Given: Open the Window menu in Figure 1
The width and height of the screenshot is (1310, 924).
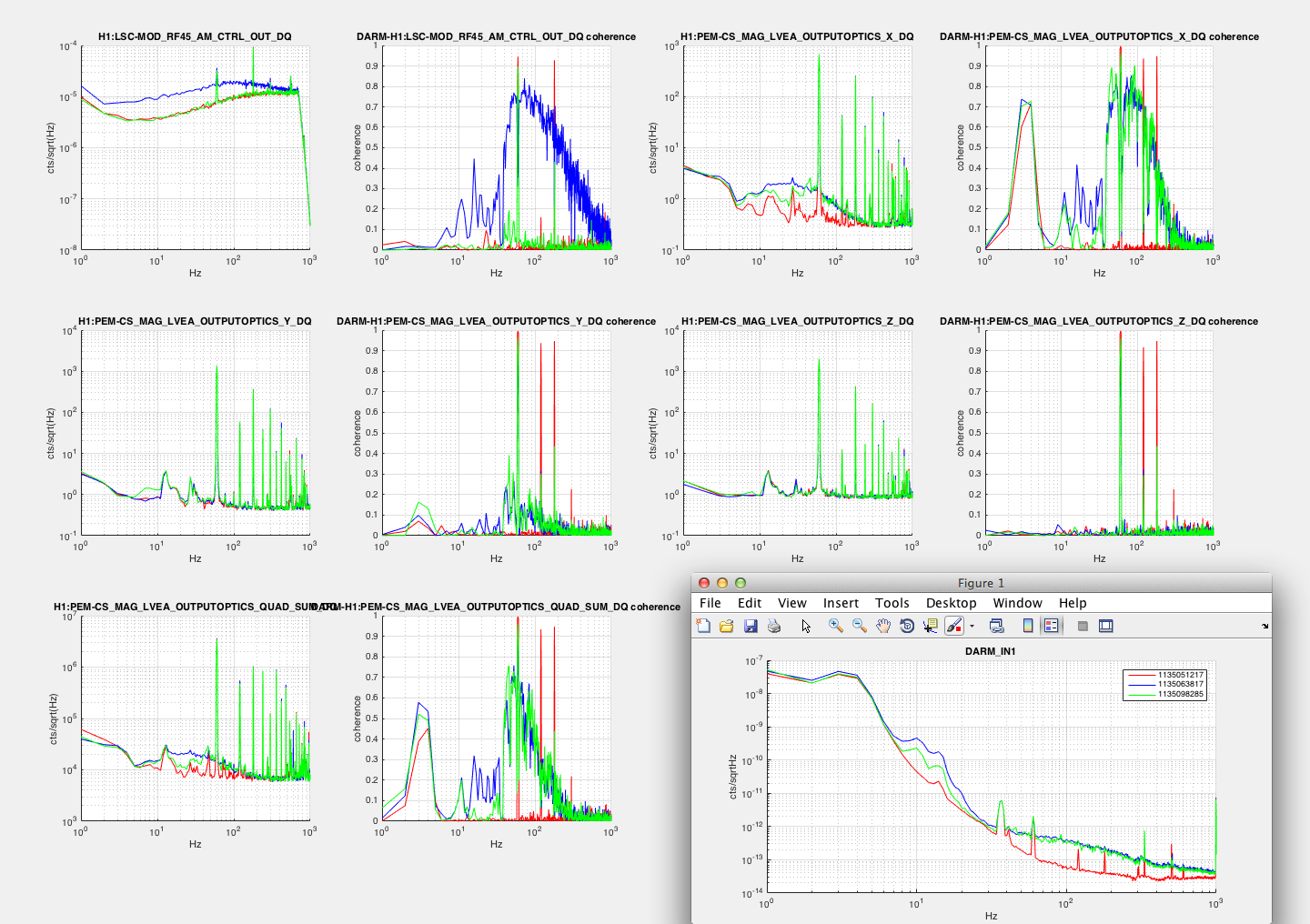Looking at the screenshot, I should [1018, 603].
